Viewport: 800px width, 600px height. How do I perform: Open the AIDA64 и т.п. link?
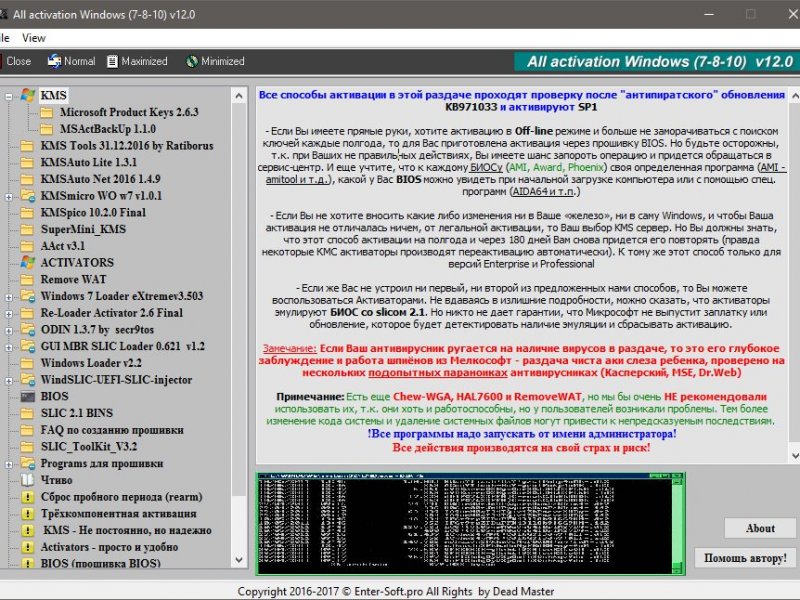coord(545,191)
